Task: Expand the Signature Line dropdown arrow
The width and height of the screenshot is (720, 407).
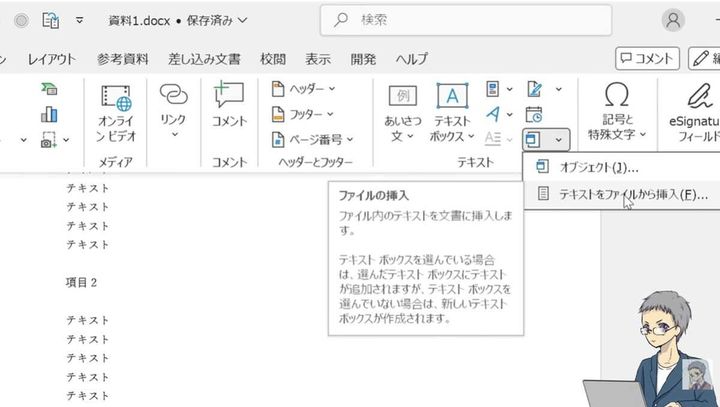Action: [x=558, y=89]
